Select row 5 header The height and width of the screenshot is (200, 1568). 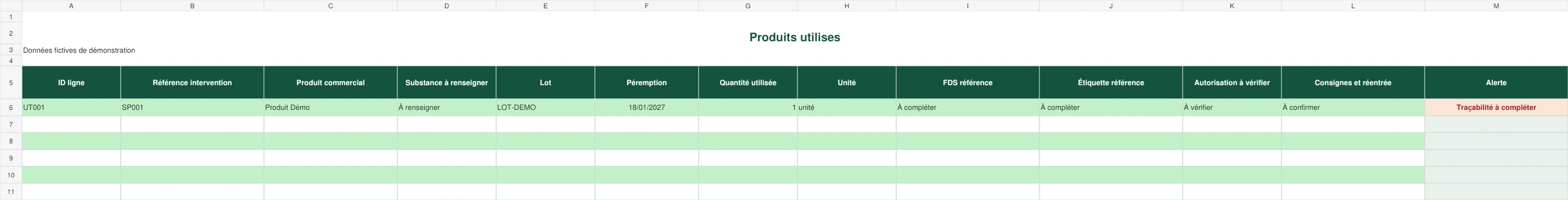click(11, 82)
